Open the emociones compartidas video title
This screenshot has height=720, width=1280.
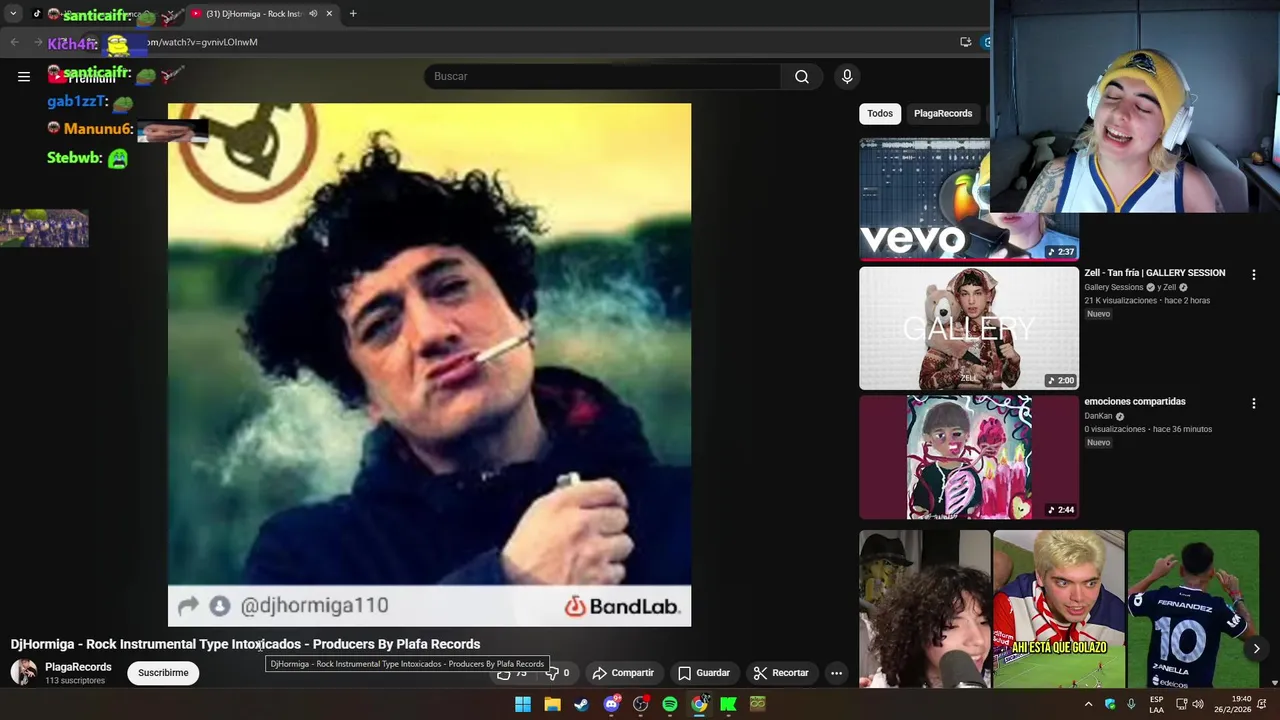click(x=1135, y=402)
